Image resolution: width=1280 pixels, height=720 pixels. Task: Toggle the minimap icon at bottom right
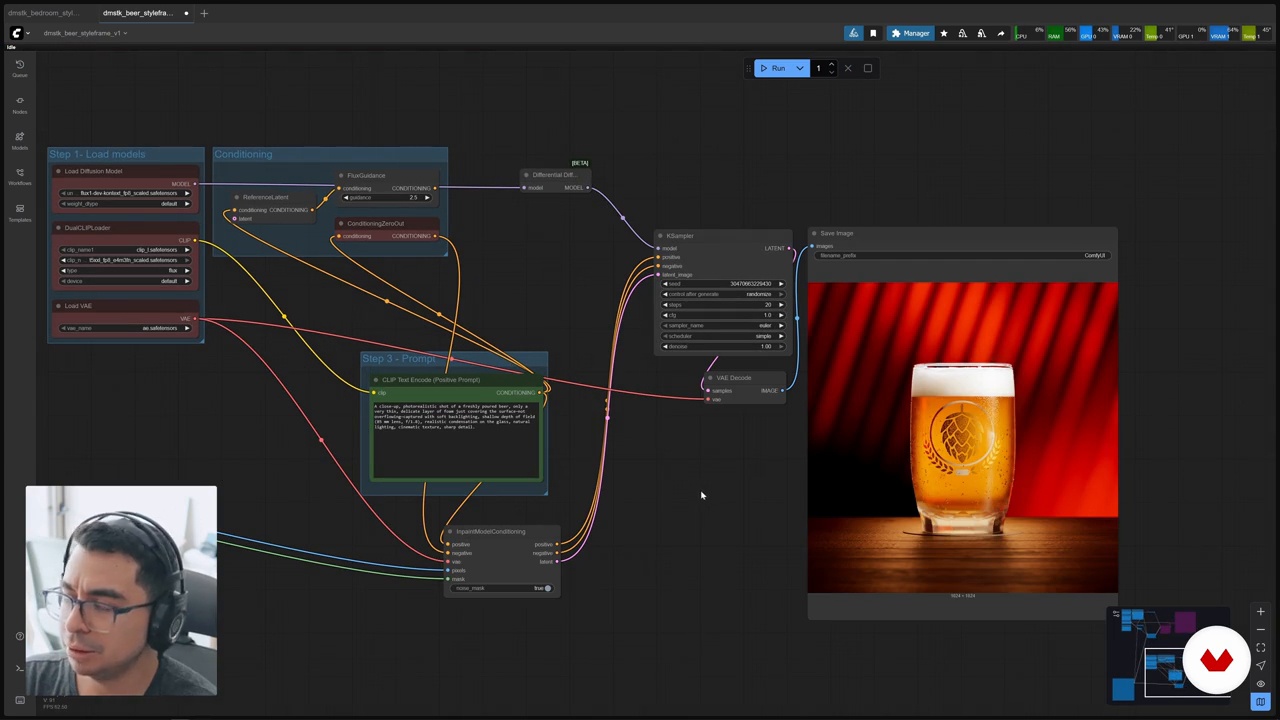(x=1260, y=702)
